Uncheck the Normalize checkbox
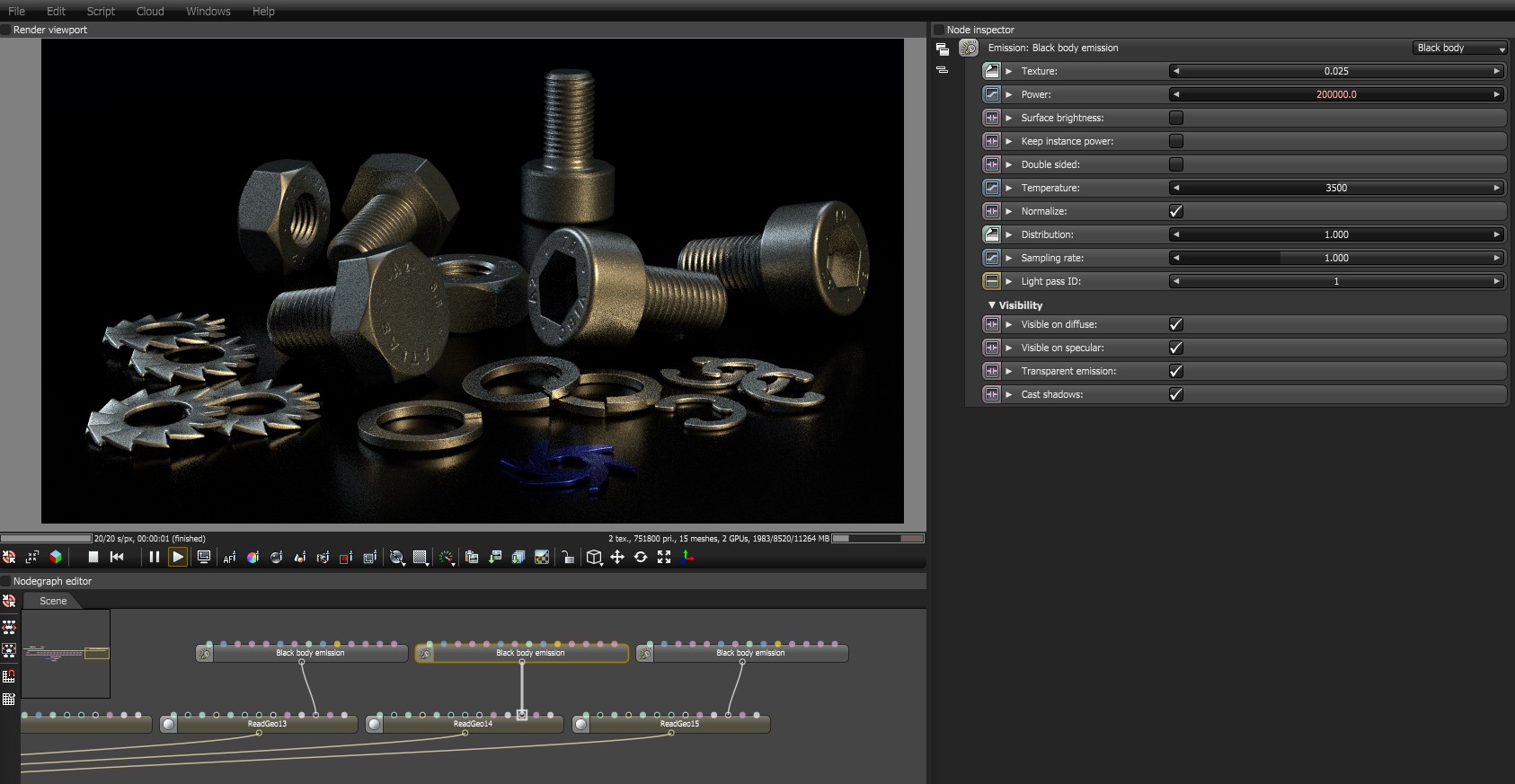The width and height of the screenshot is (1515, 784). pyautogui.click(x=1175, y=211)
